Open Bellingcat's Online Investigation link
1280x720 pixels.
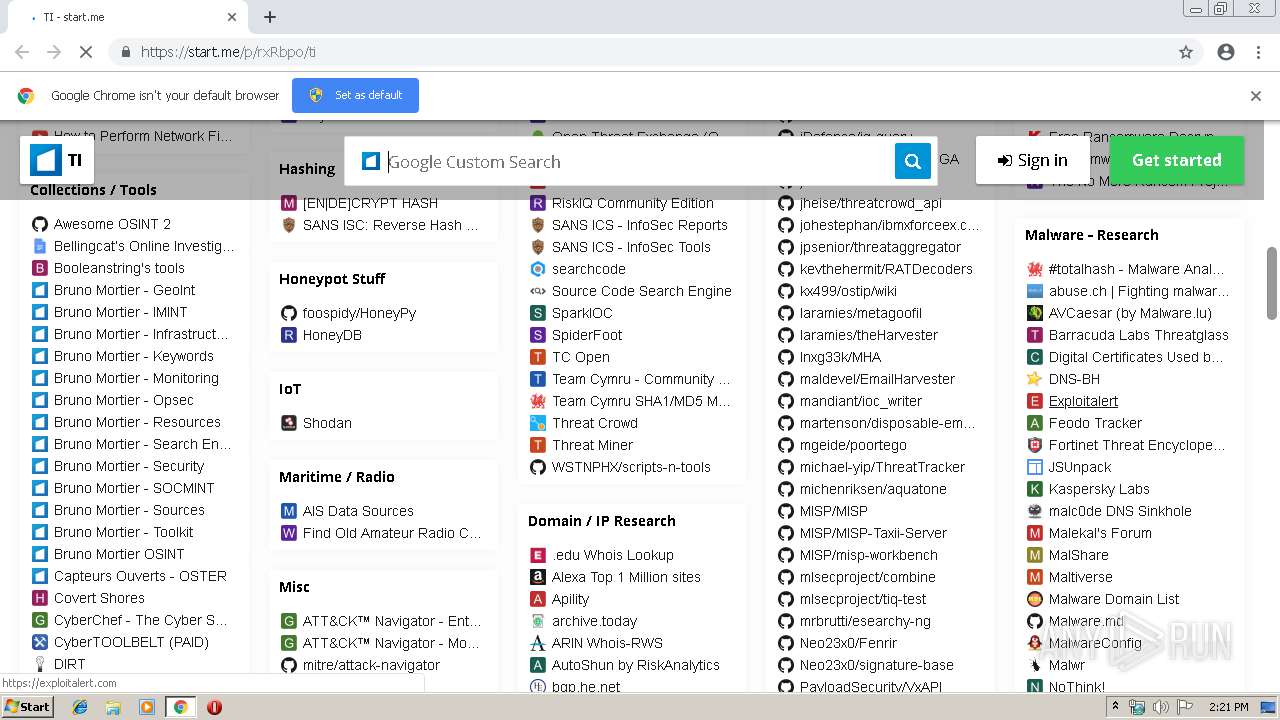(x=144, y=246)
